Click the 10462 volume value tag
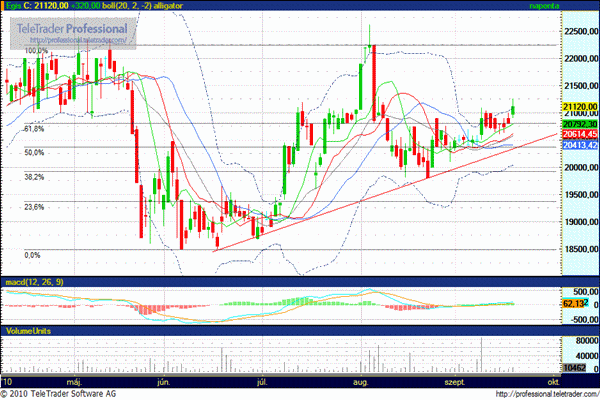600x400 pixels. (574, 369)
